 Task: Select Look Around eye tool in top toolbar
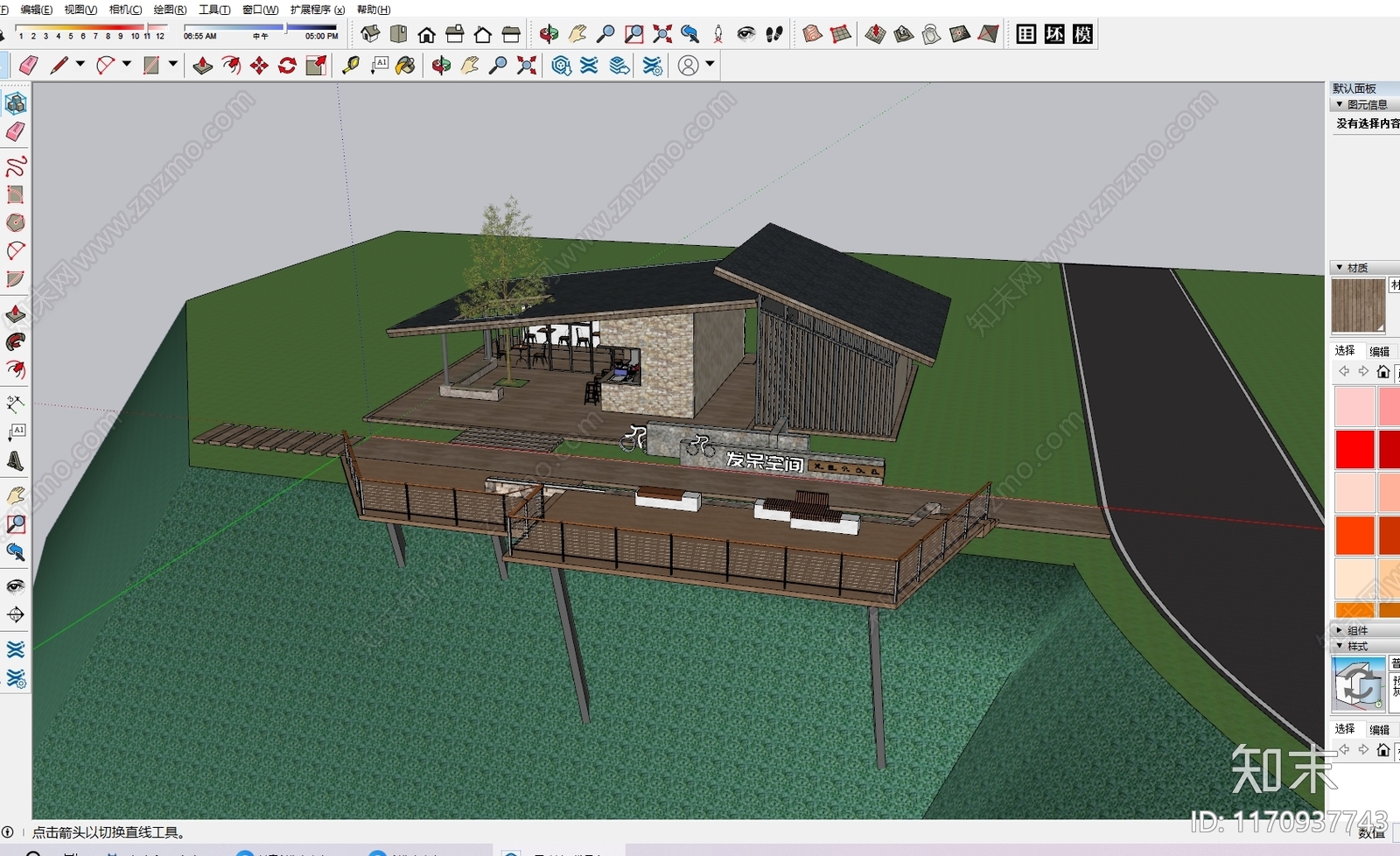tap(746, 34)
